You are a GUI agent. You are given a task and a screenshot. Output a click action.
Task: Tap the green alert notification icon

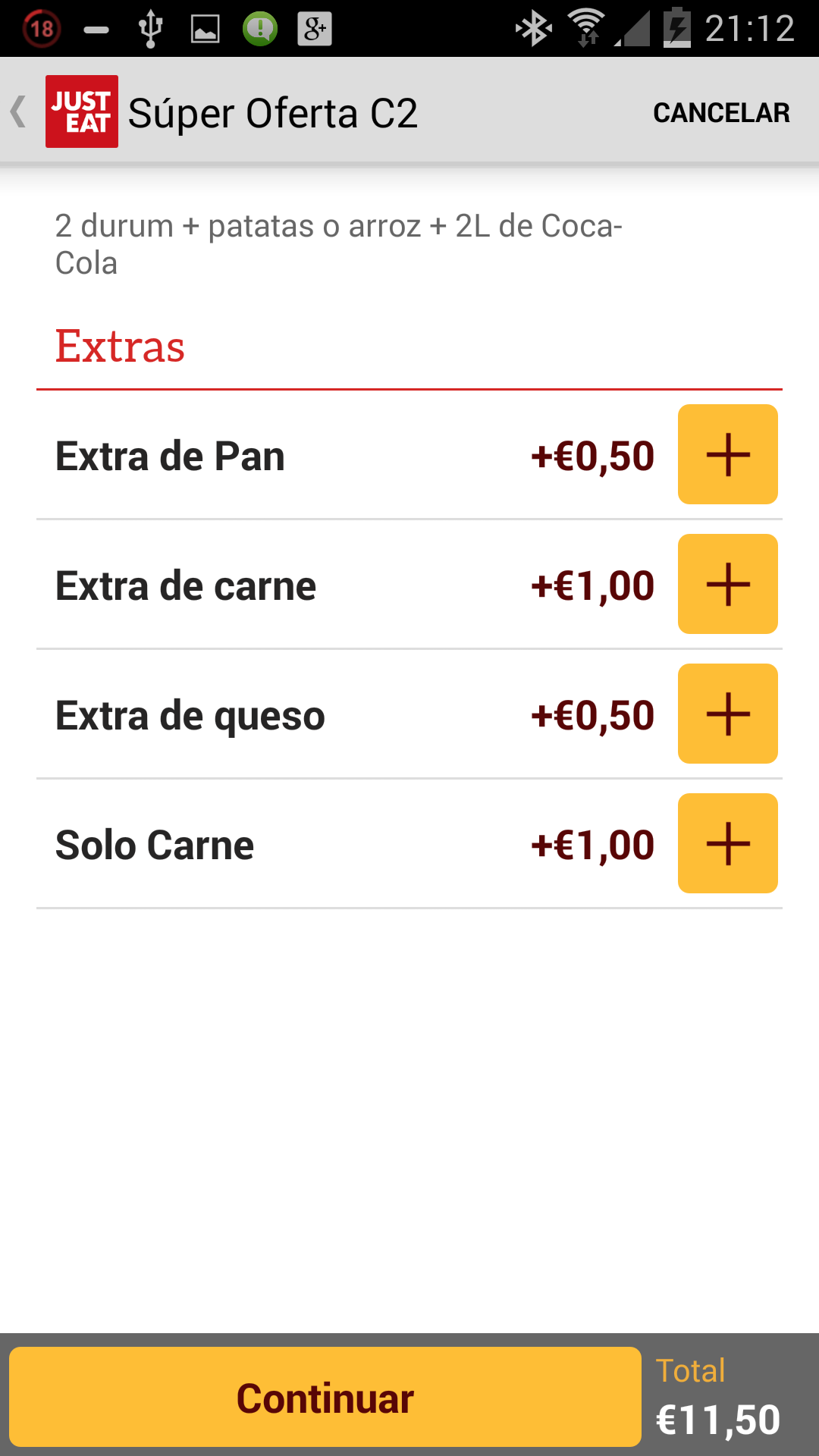pos(260,29)
